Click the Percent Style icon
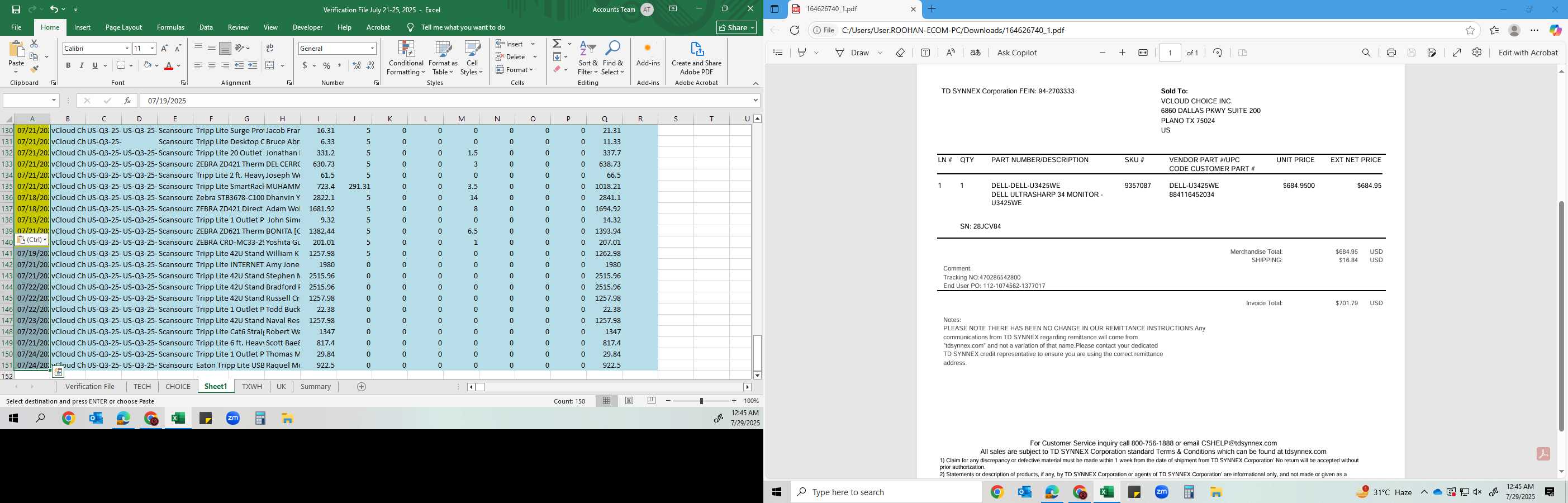 pos(327,65)
